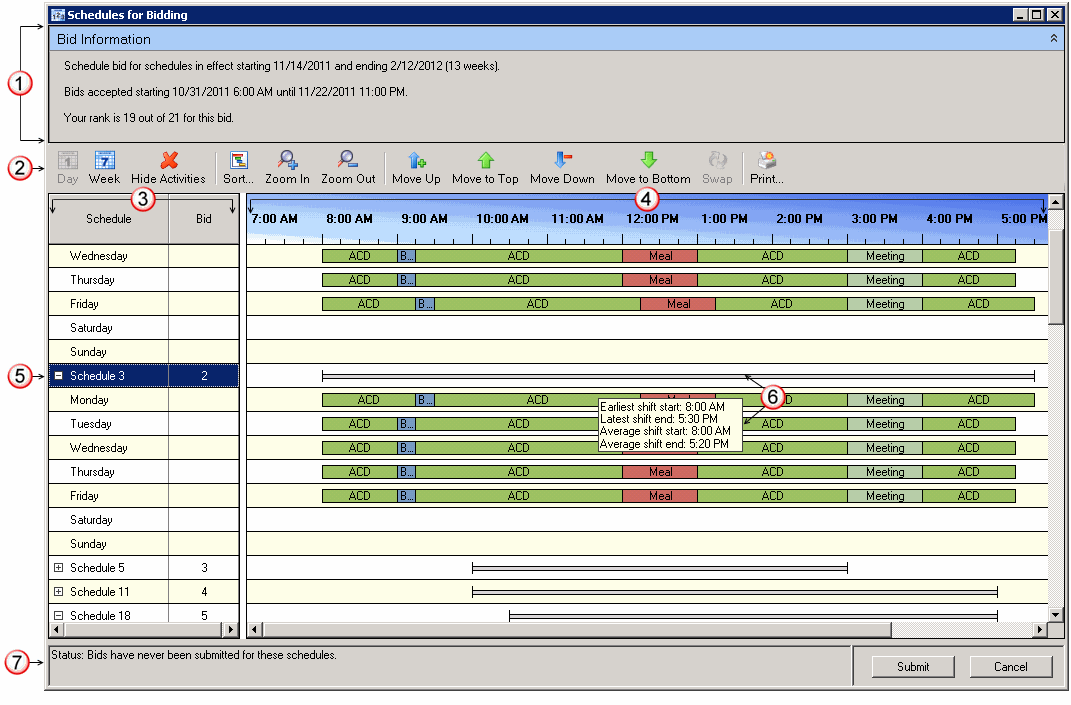Move selected schedule up one rank

[416, 167]
